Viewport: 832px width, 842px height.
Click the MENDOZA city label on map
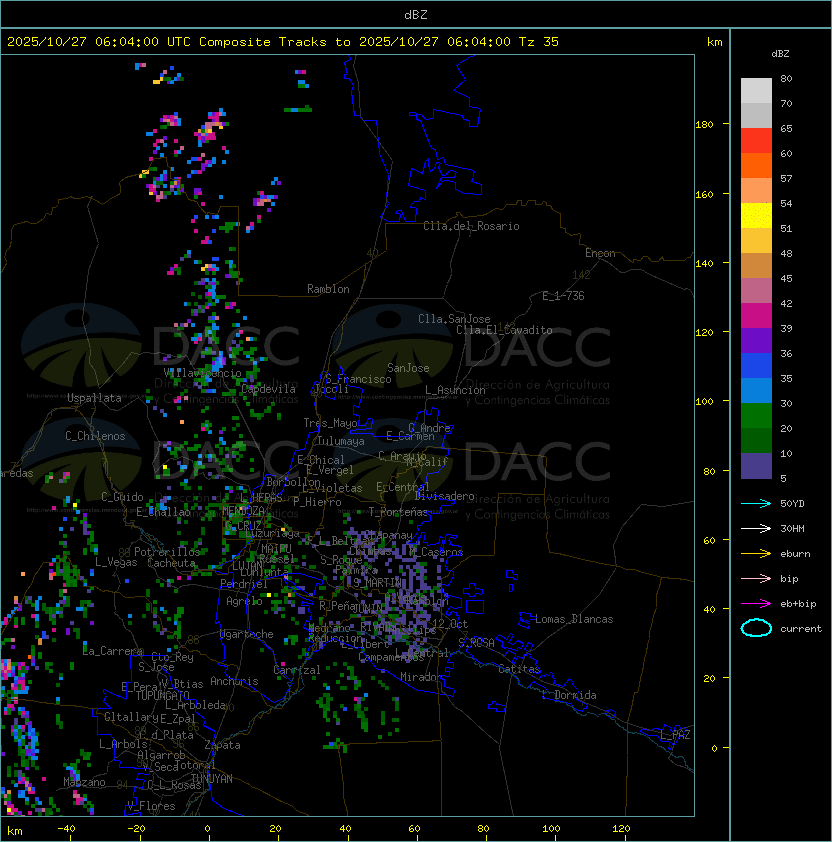243,510
